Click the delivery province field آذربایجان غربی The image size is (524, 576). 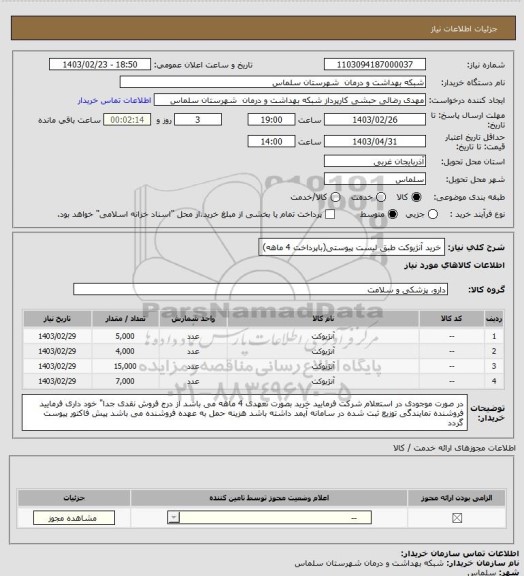coord(375,162)
